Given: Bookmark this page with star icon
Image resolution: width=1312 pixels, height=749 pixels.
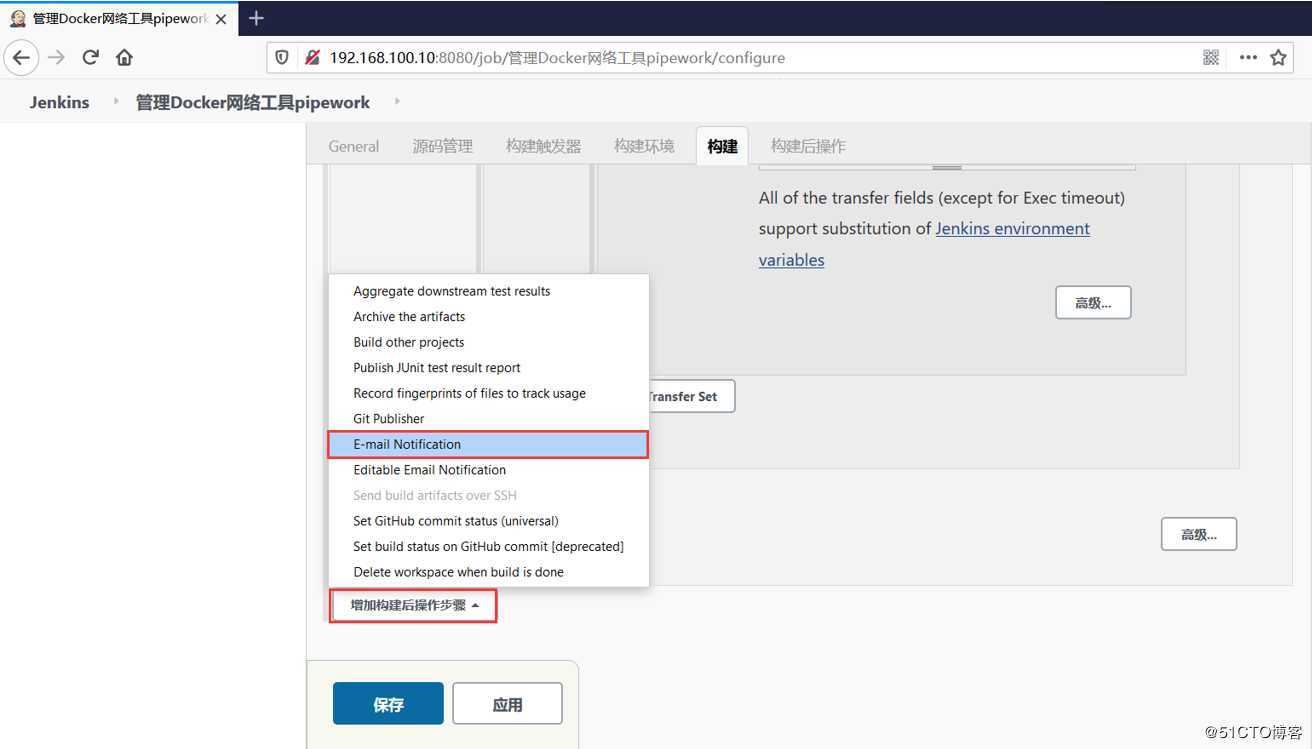Looking at the screenshot, I should click(1278, 58).
